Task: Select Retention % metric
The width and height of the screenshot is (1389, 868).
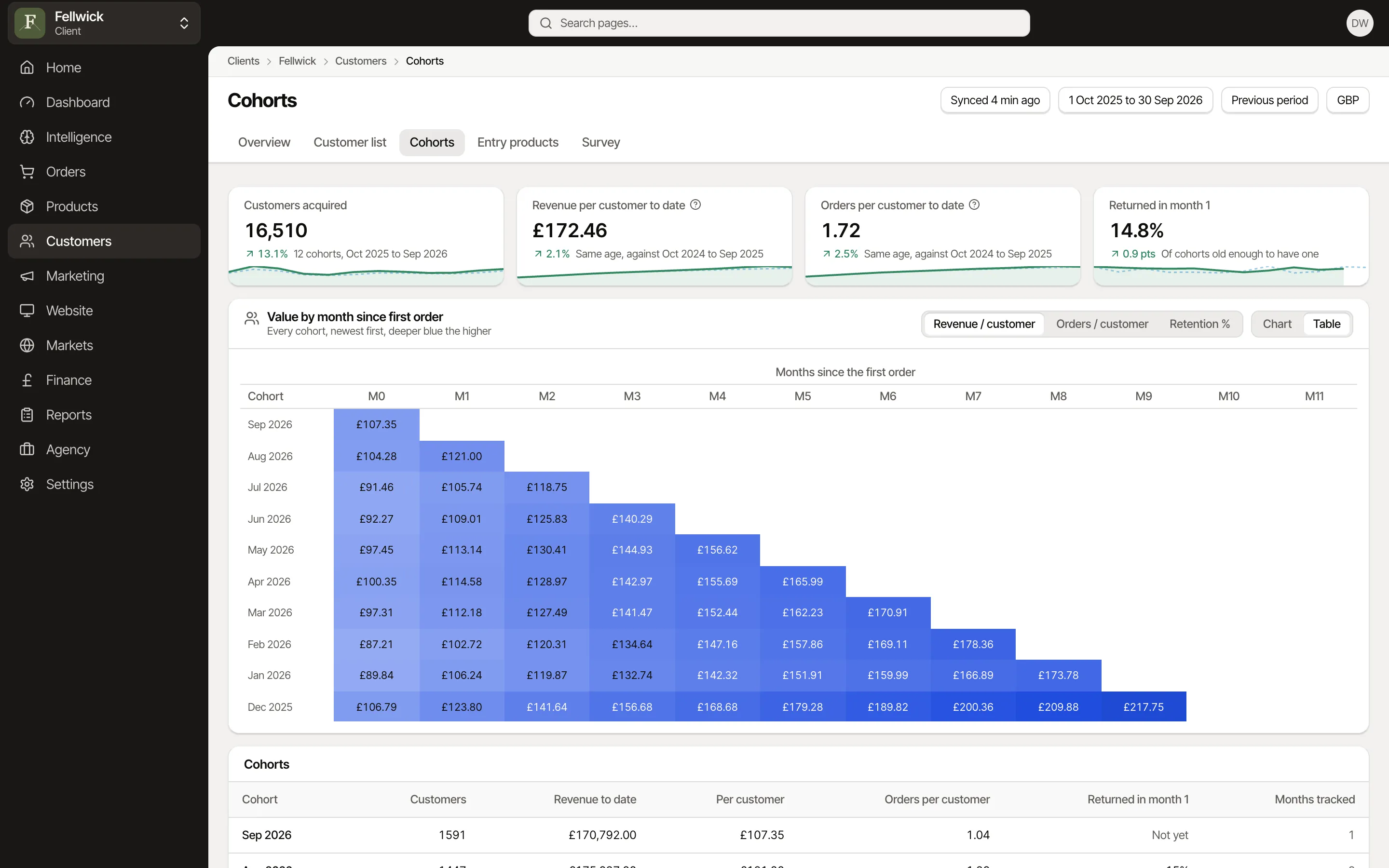Action: 1199,325
